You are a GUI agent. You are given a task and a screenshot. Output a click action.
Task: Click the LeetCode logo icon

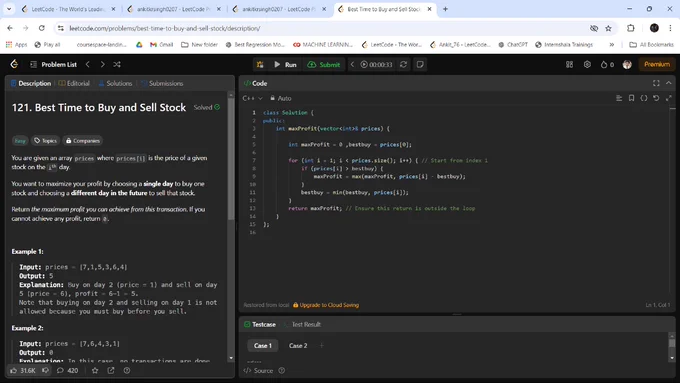[14, 64]
